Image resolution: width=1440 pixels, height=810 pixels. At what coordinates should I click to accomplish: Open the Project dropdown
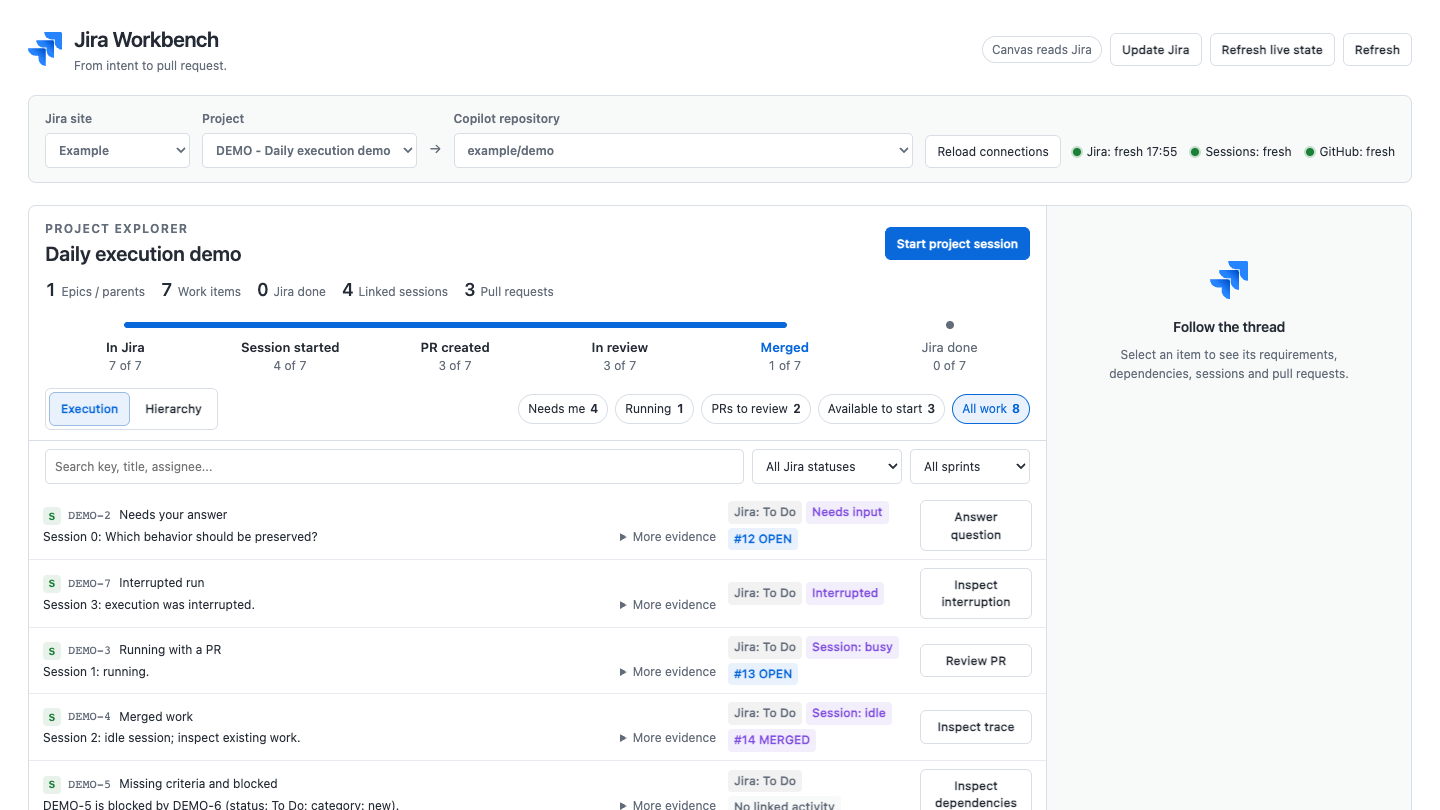(x=309, y=151)
